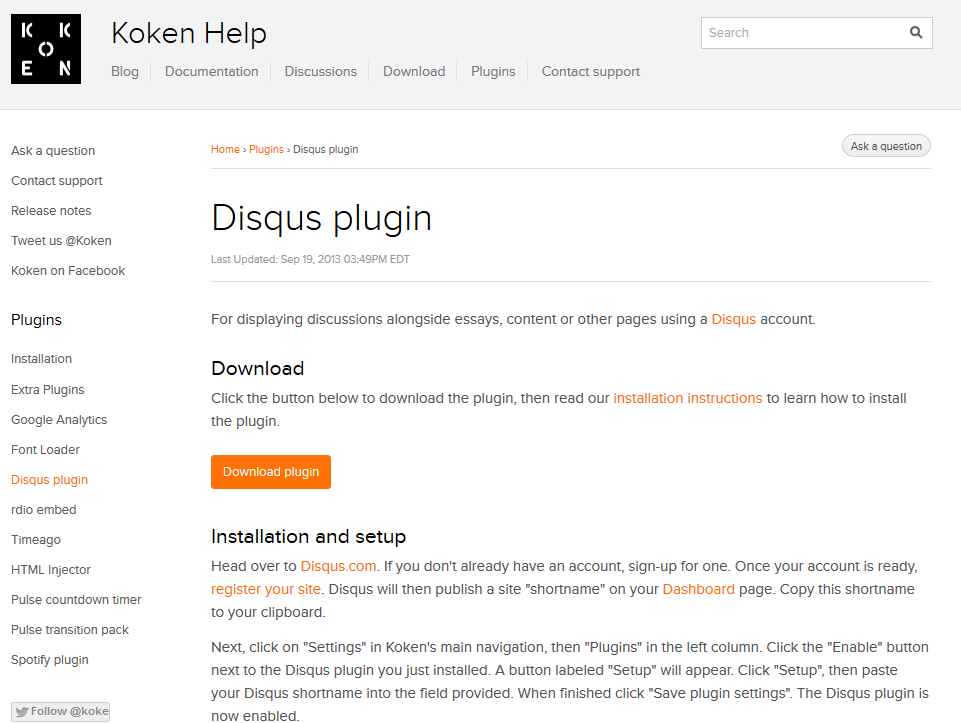The width and height of the screenshot is (961, 723).
Task: Click the Download section heading
Action: tap(257, 368)
